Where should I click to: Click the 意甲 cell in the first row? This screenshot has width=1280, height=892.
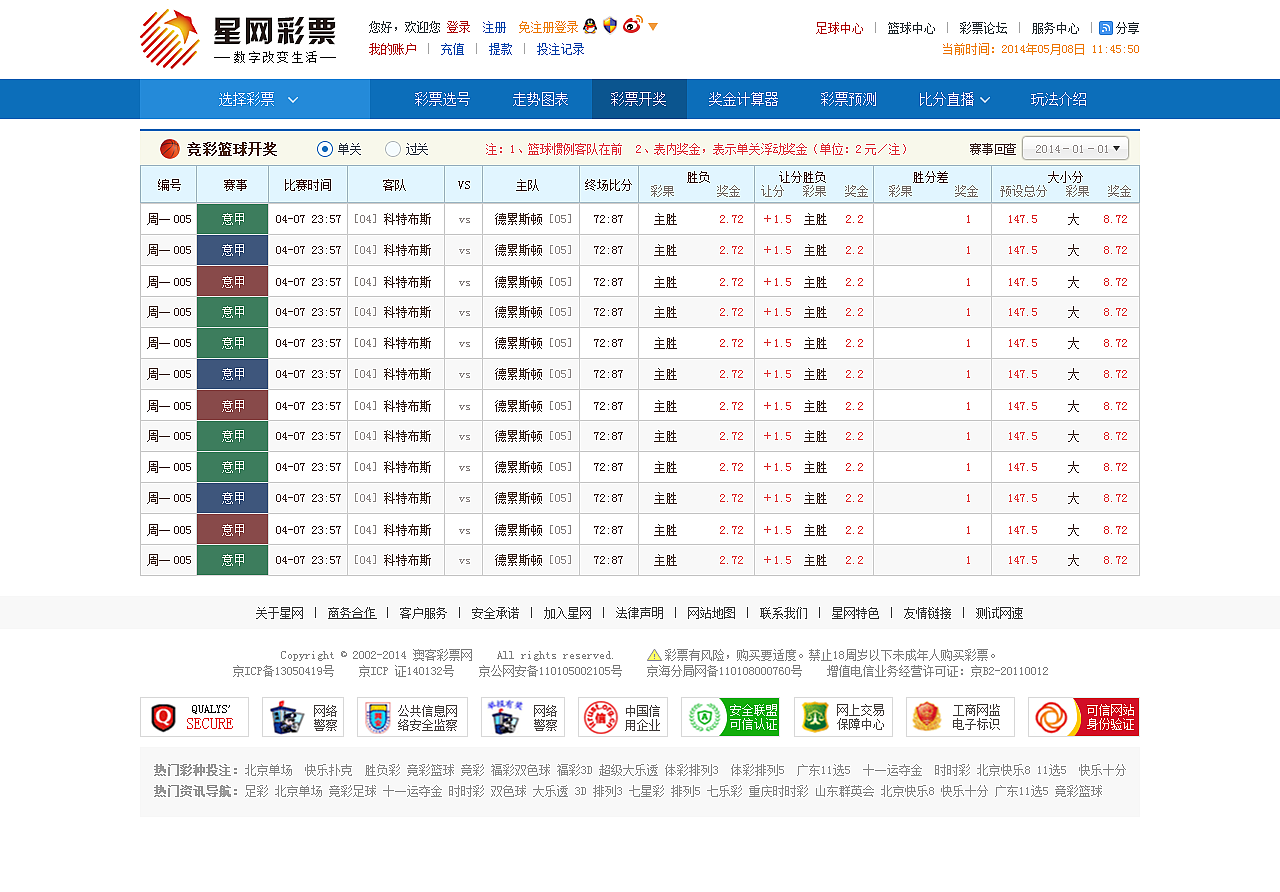click(232, 218)
